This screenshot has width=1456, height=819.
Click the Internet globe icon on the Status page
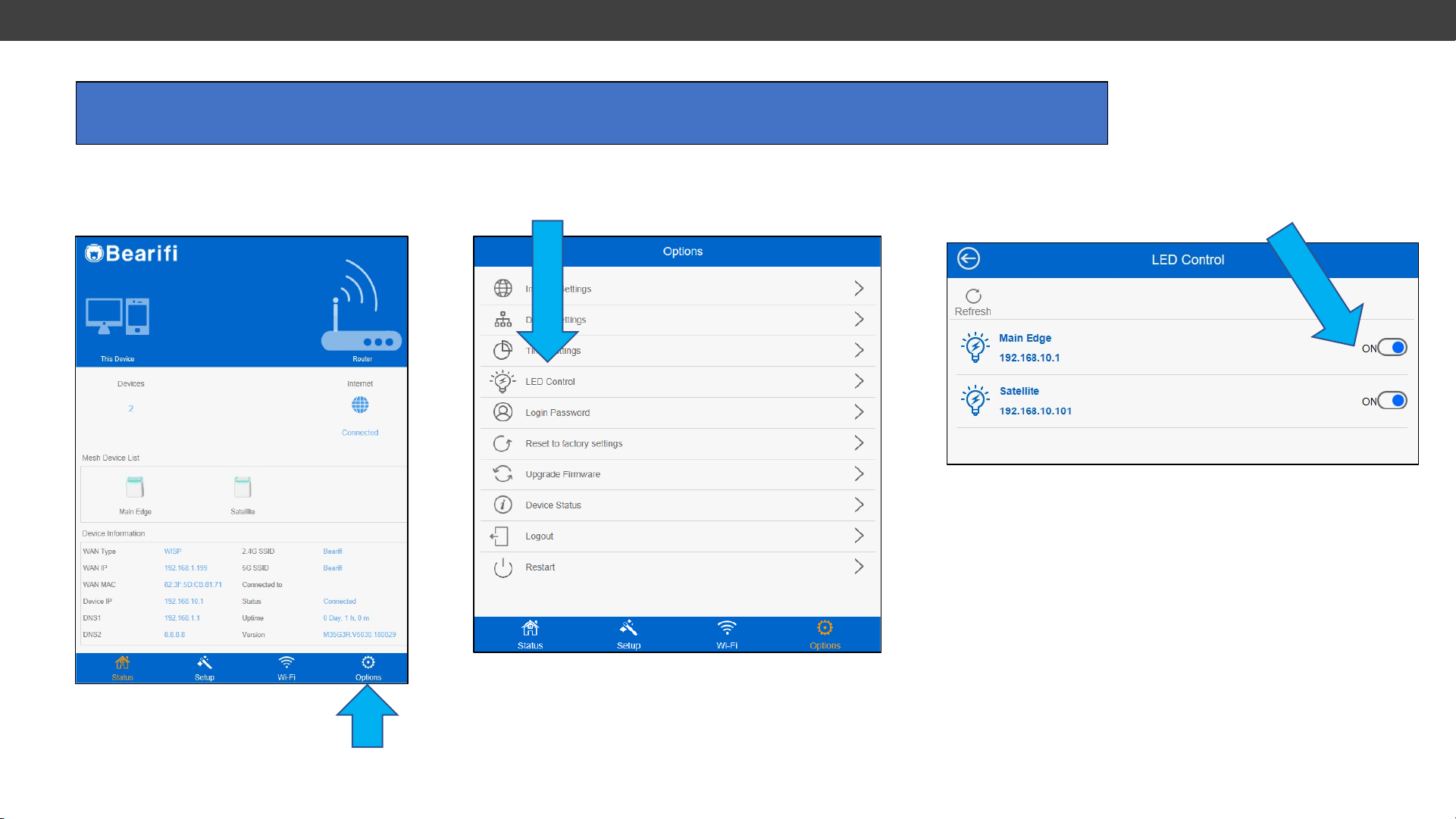pyautogui.click(x=360, y=405)
